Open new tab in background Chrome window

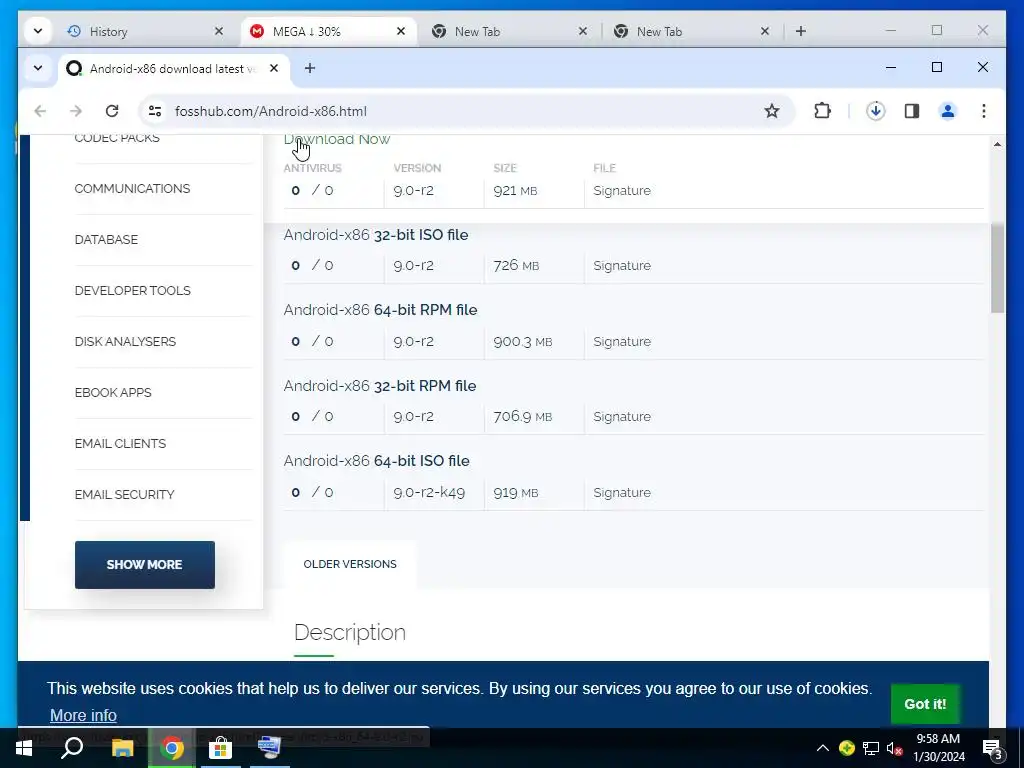[x=801, y=31]
